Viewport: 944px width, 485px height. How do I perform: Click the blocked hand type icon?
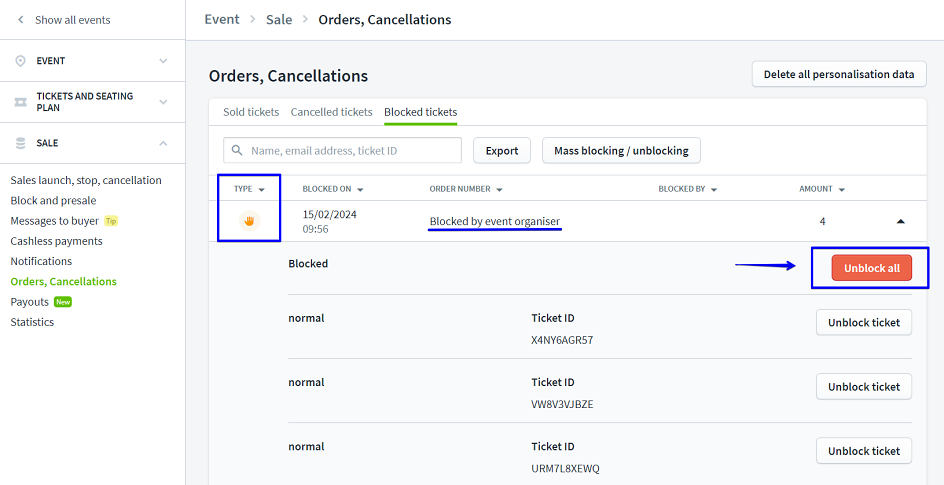tap(249, 221)
